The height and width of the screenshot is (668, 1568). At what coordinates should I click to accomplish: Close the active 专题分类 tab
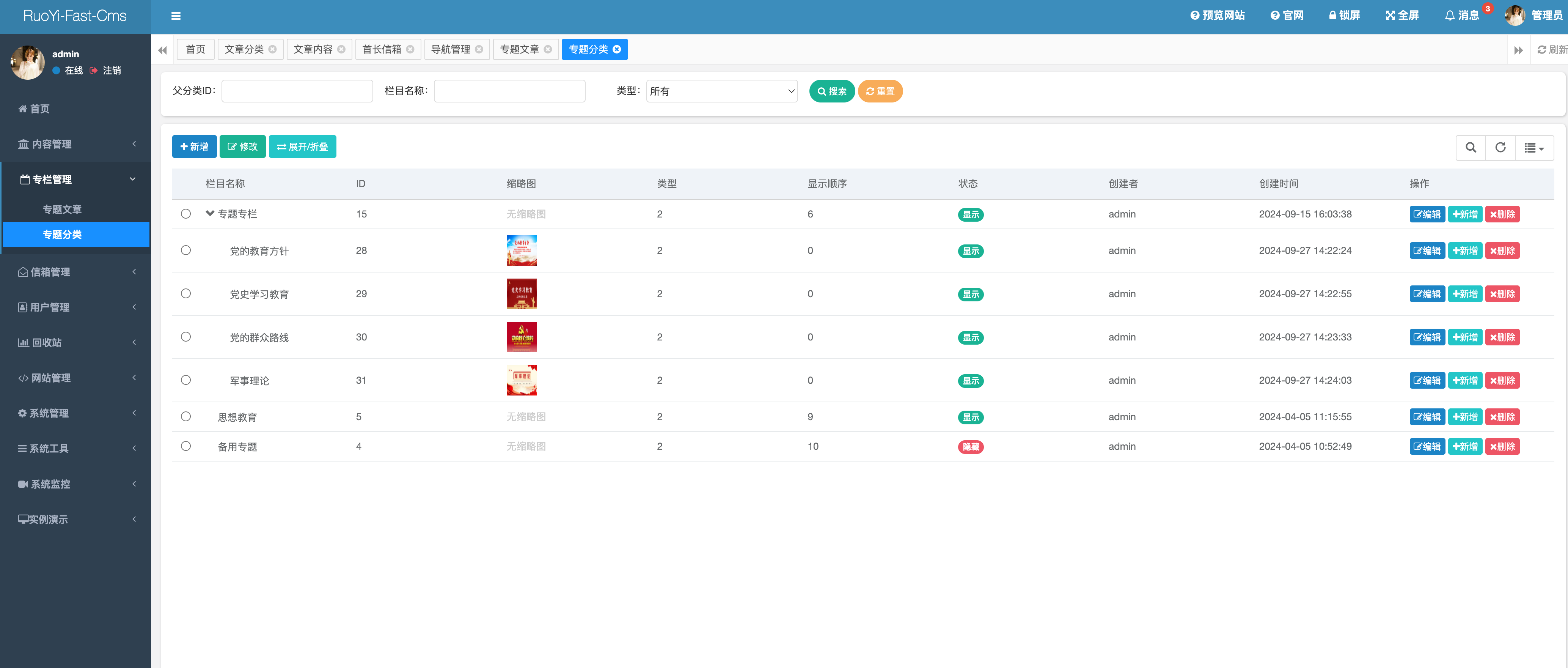[617, 49]
